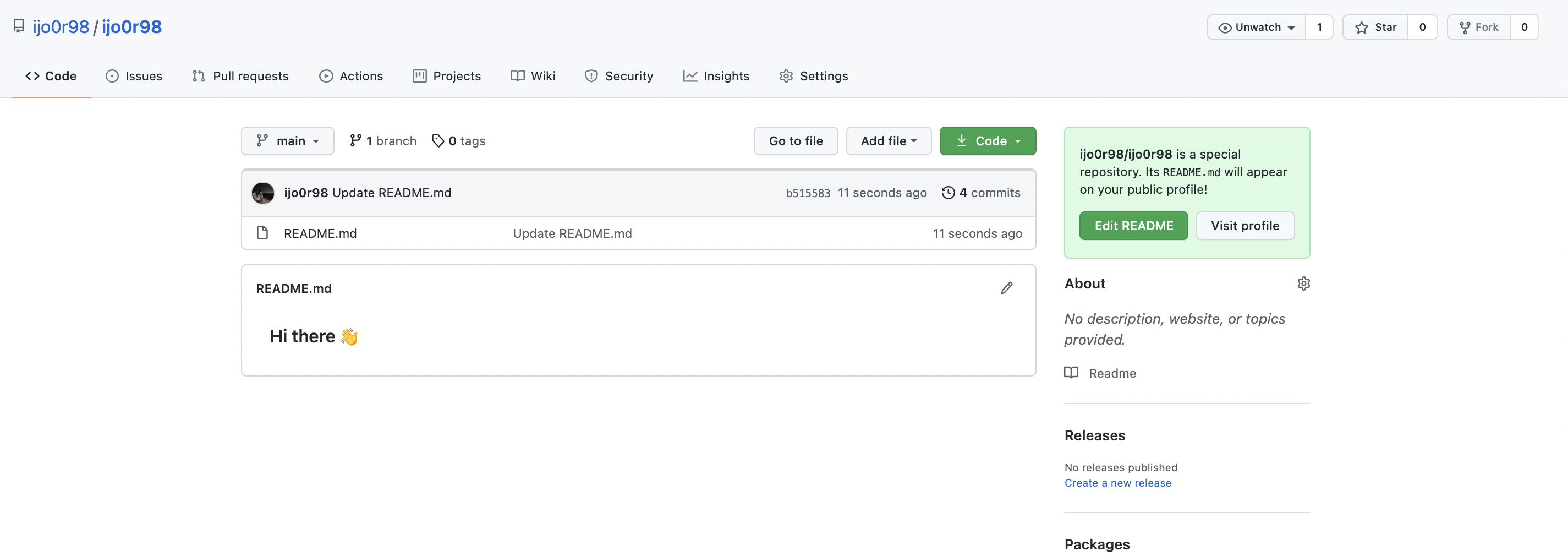This screenshot has width=1568, height=556.
Task: Click the Security shield icon
Action: coord(591,76)
